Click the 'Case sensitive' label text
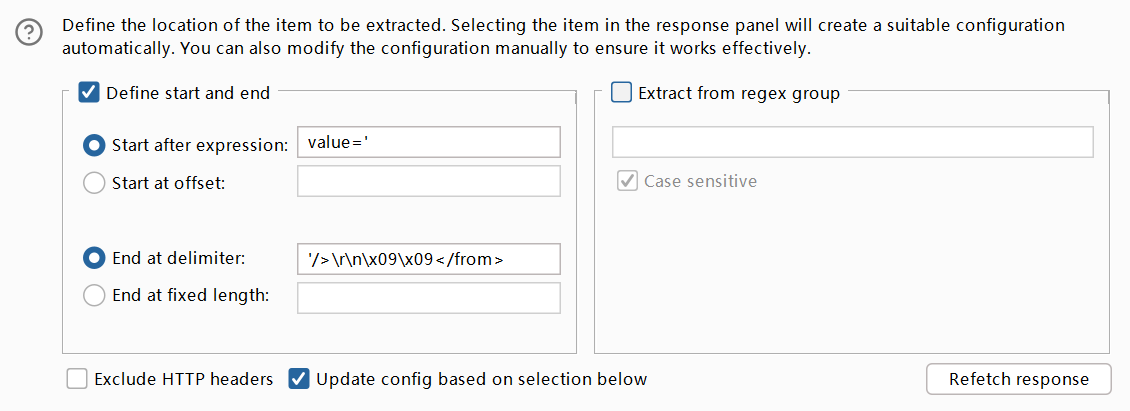Image resolution: width=1130 pixels, height=411 pixels. (x=700, y=181)
